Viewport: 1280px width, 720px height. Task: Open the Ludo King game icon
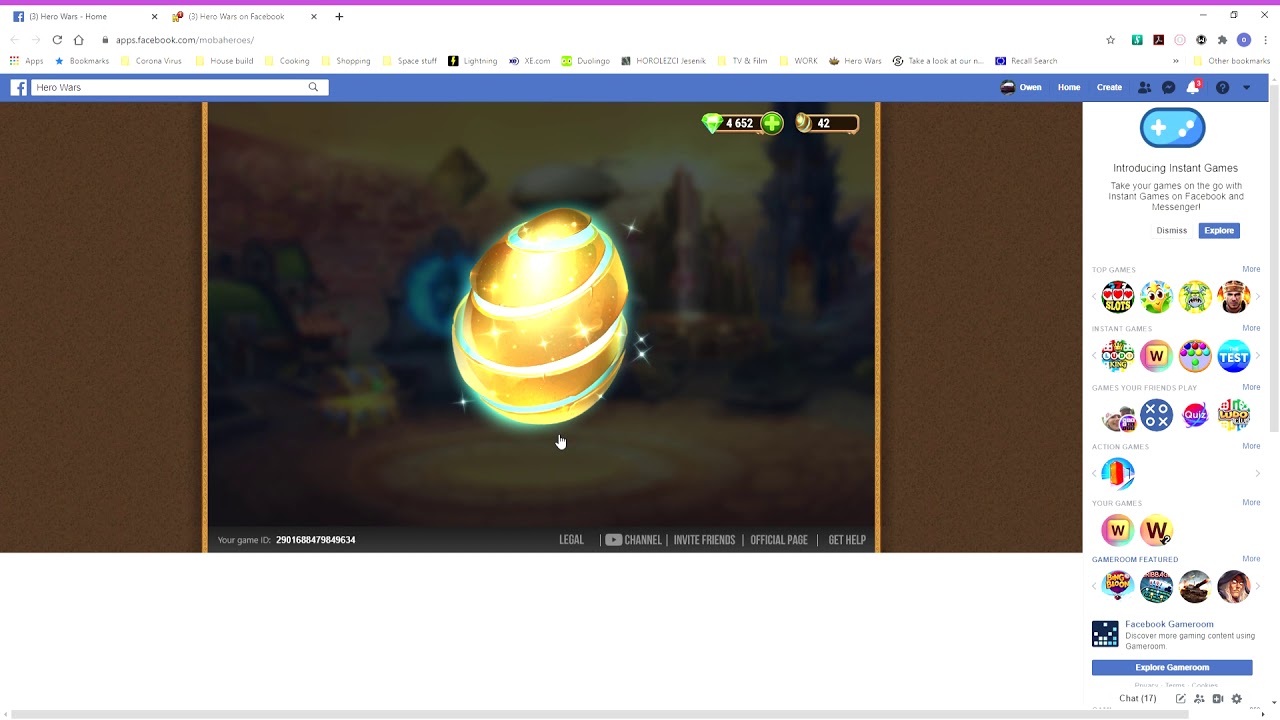click(x=1117, y=356)
